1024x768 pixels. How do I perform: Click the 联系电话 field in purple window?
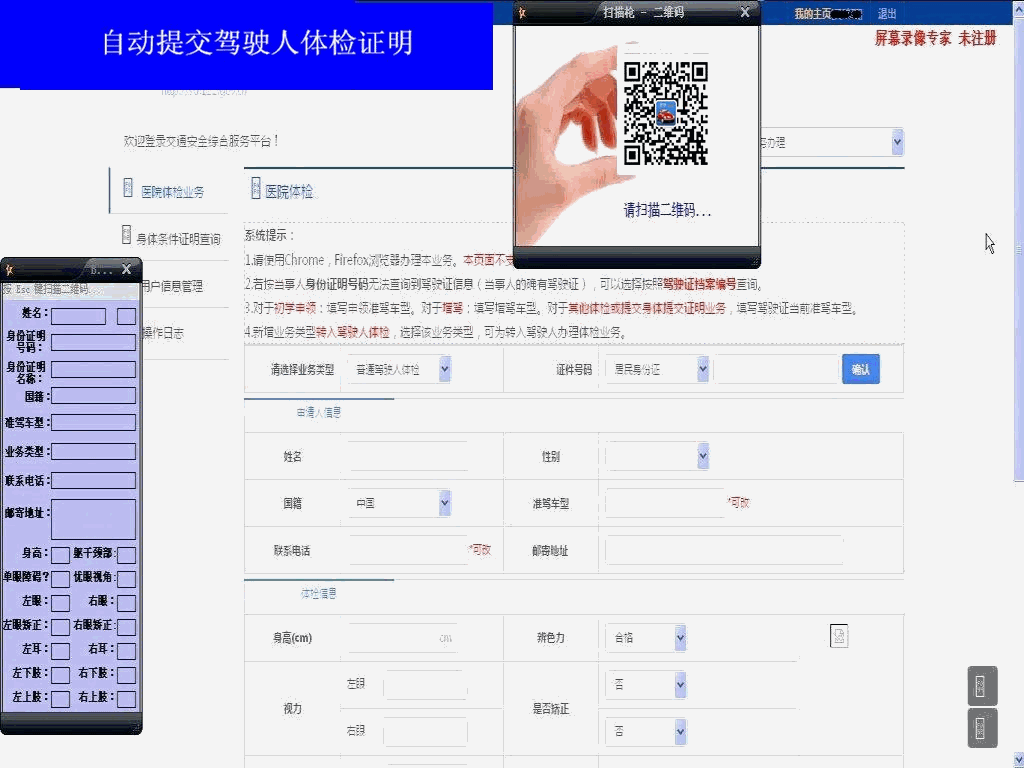click(93, 481)
